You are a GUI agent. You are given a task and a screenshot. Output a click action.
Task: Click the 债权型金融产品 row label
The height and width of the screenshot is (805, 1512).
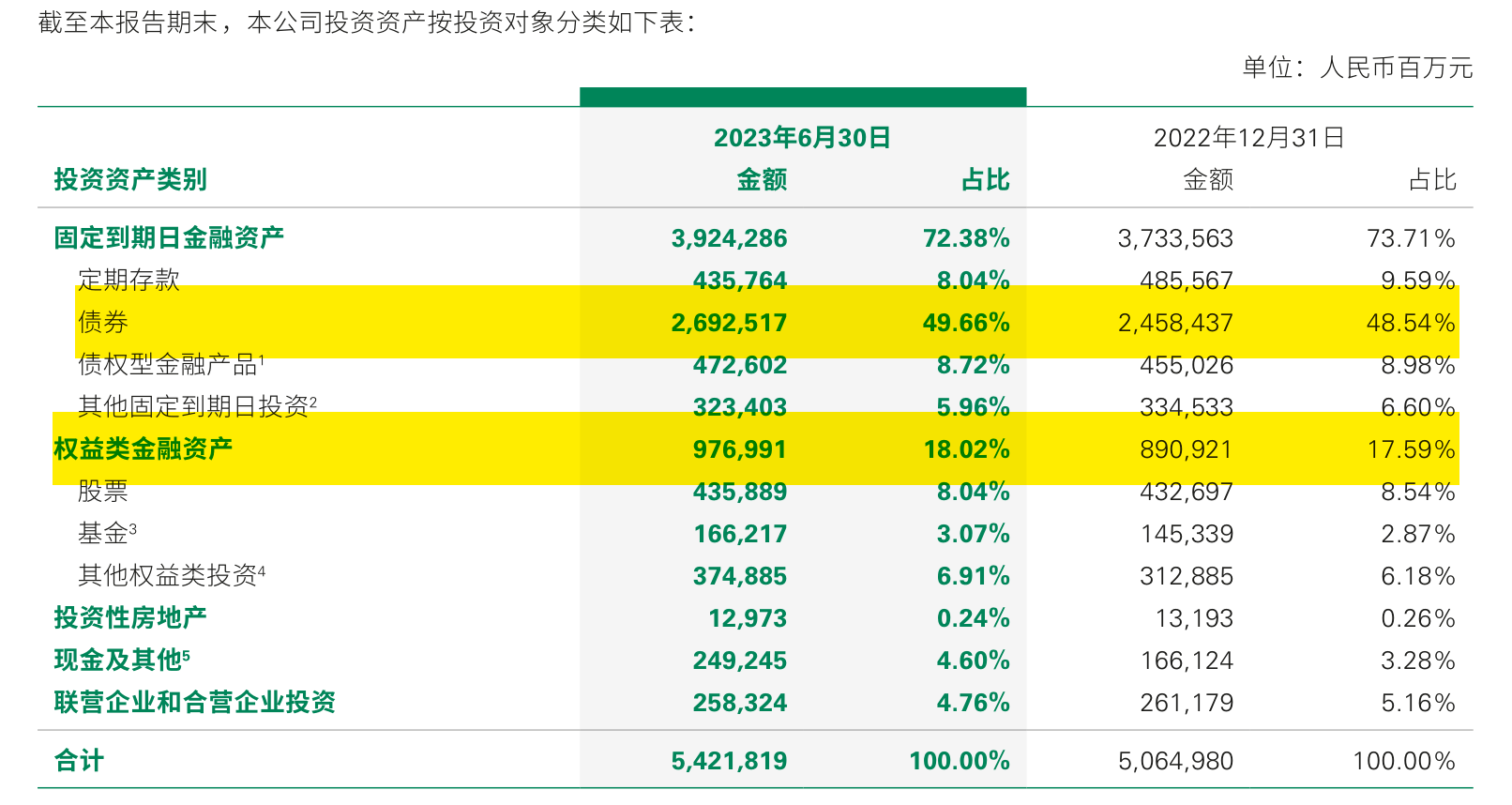pyautogui.click(x=169, y=364)
